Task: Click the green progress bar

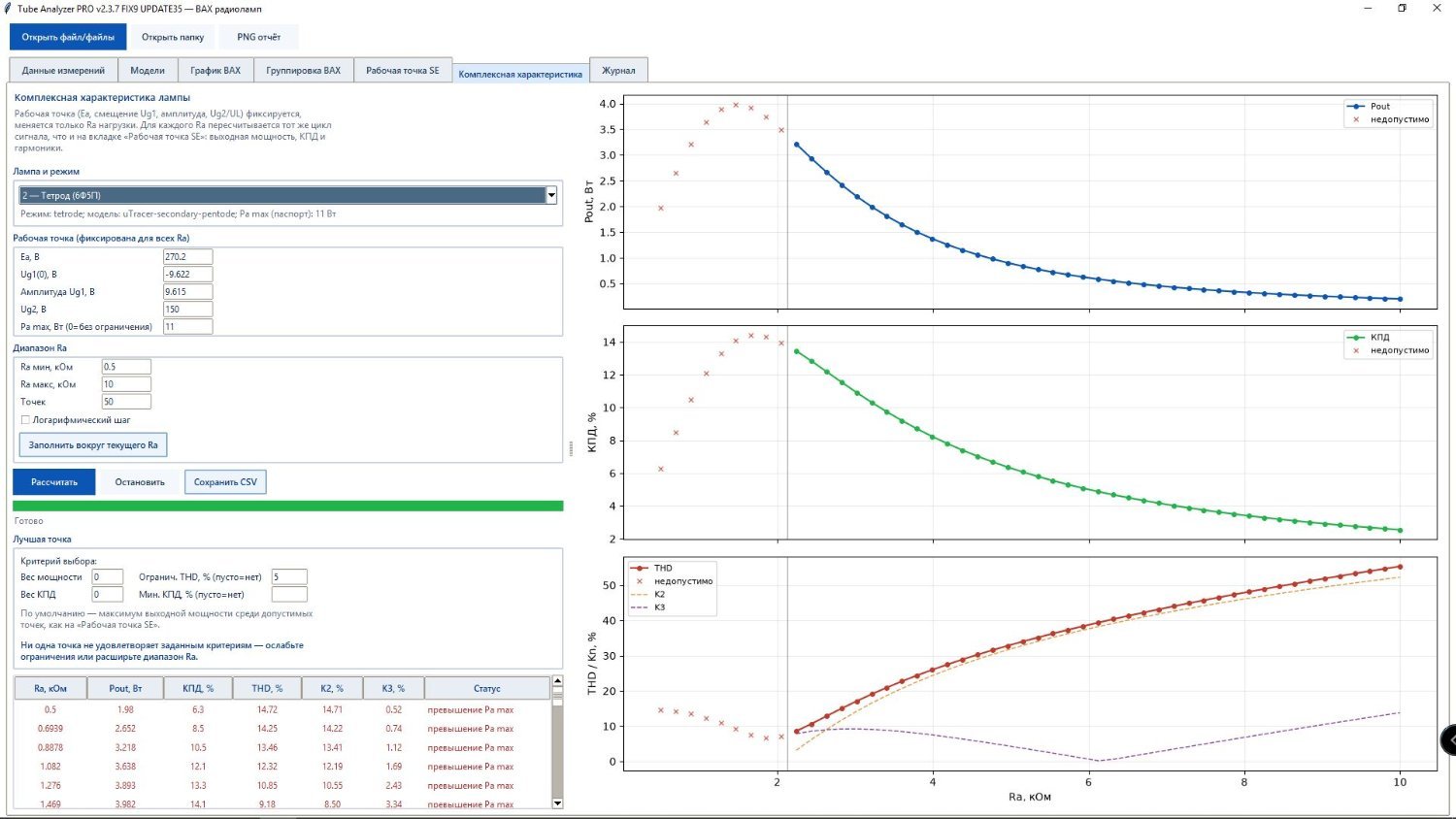Action: click(288, 506)
